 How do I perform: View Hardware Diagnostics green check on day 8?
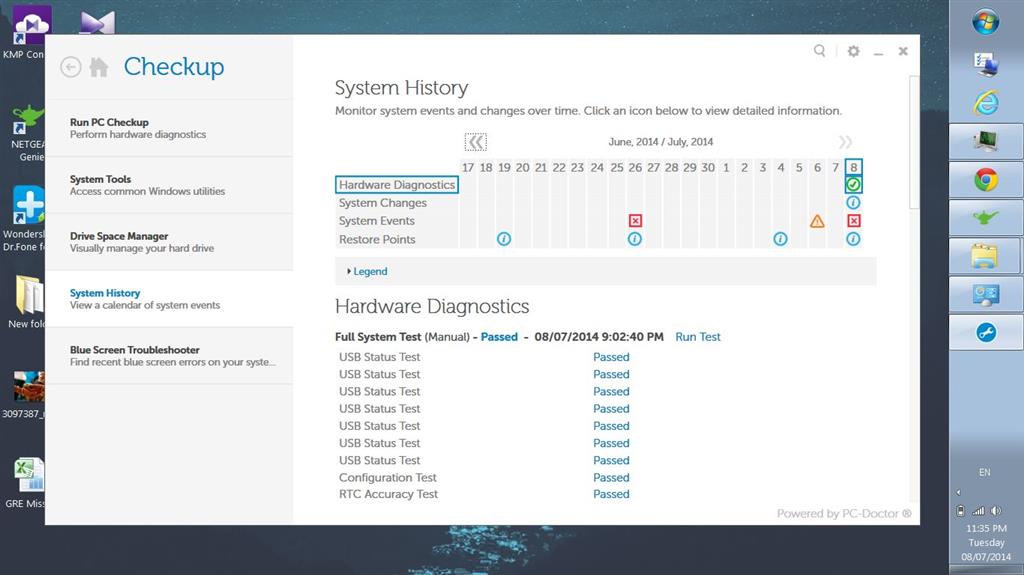853,185
